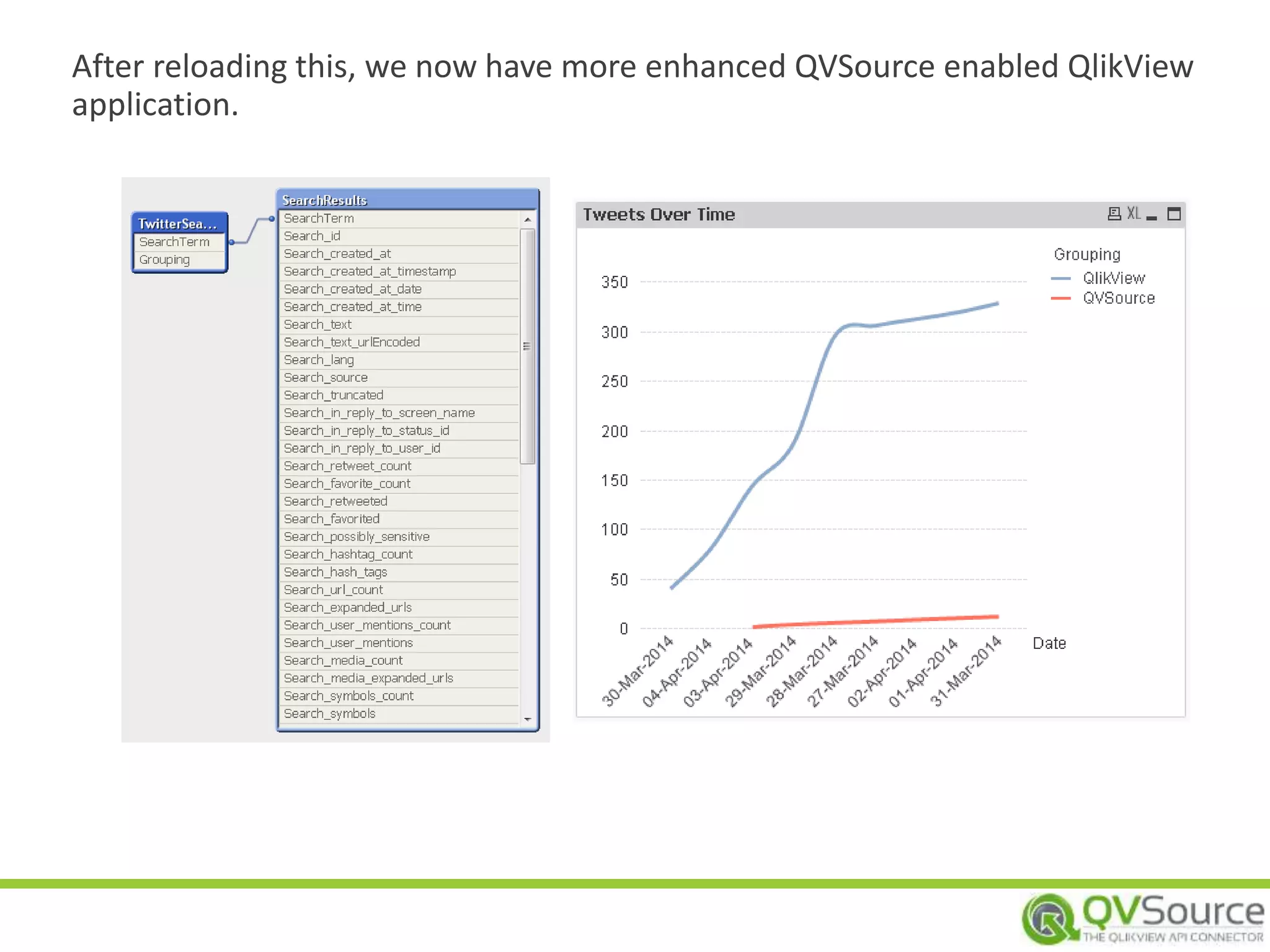Click the 04-Apr-2014 date axis label
Screen dimensions: 1270x952
[x=677, y=672]
